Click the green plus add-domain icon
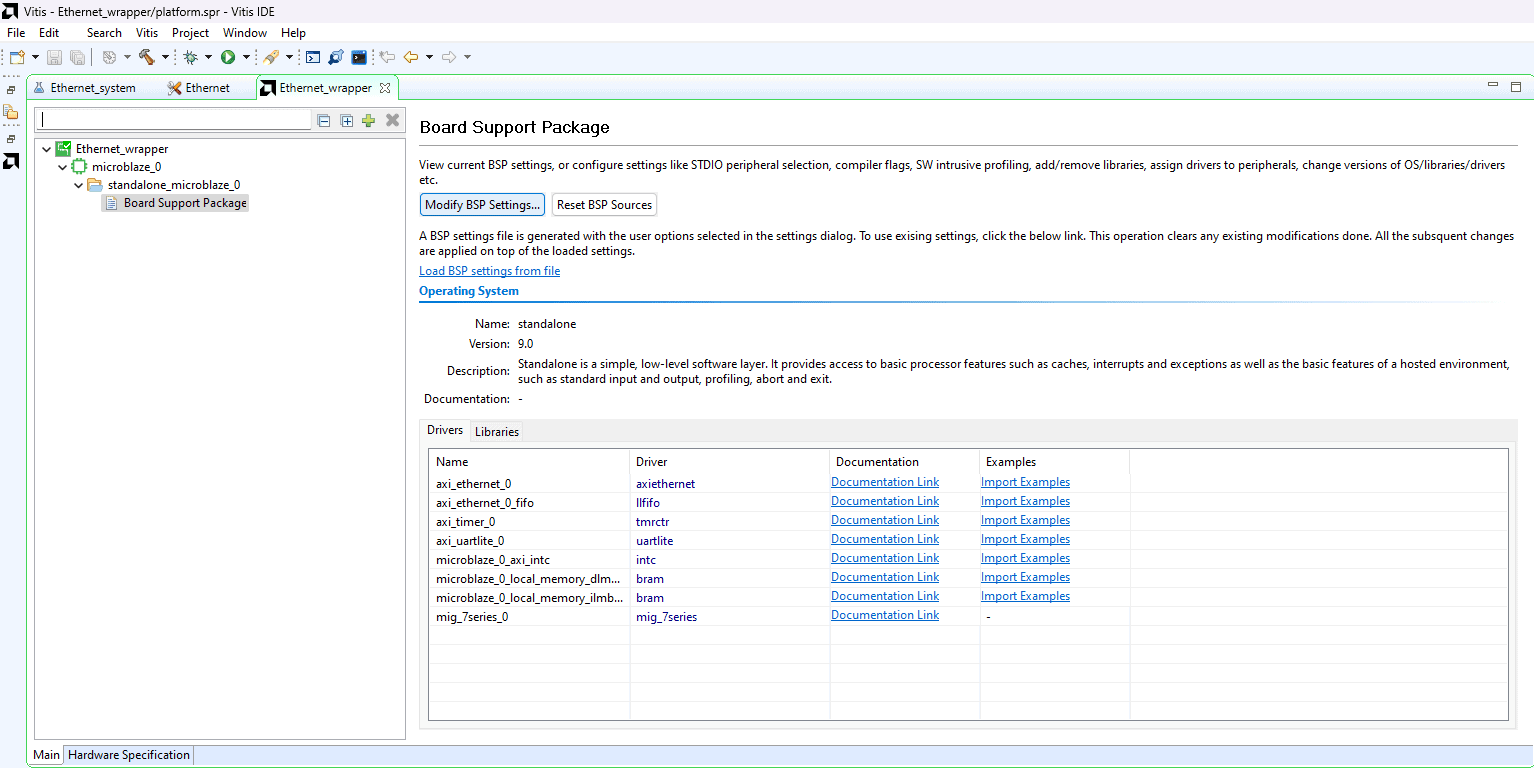The image size is (1534, 768). (x=369, y=120)
